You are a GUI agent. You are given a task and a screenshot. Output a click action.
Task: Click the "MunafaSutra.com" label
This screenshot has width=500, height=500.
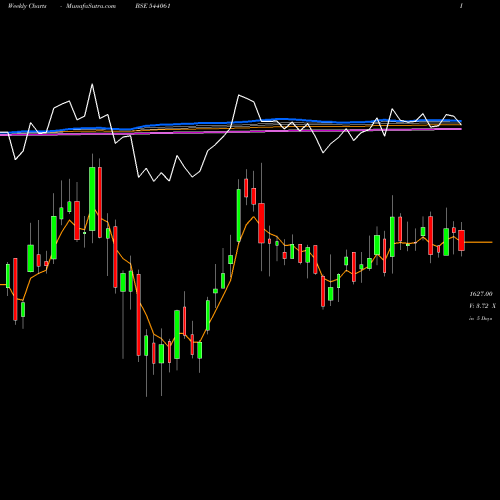(x=91, y=6)
